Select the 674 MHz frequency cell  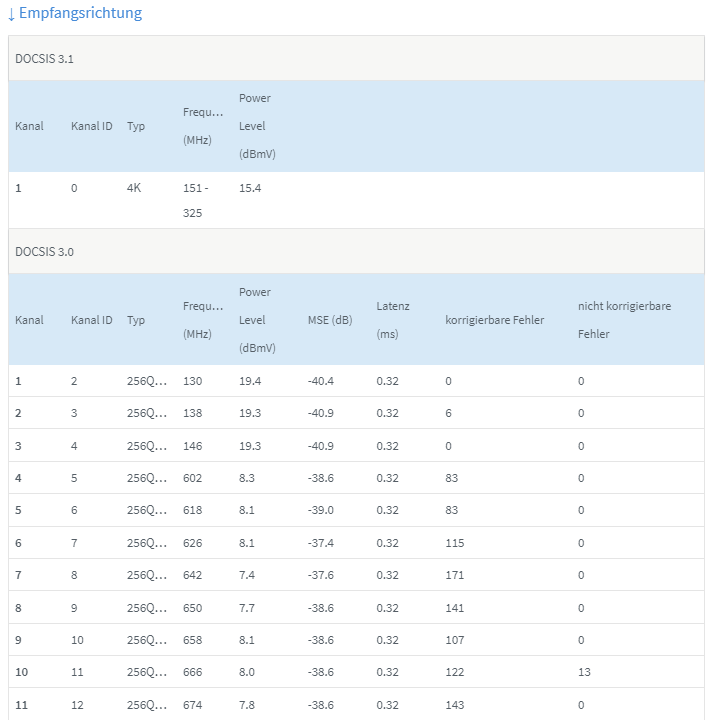click(192, 705)
